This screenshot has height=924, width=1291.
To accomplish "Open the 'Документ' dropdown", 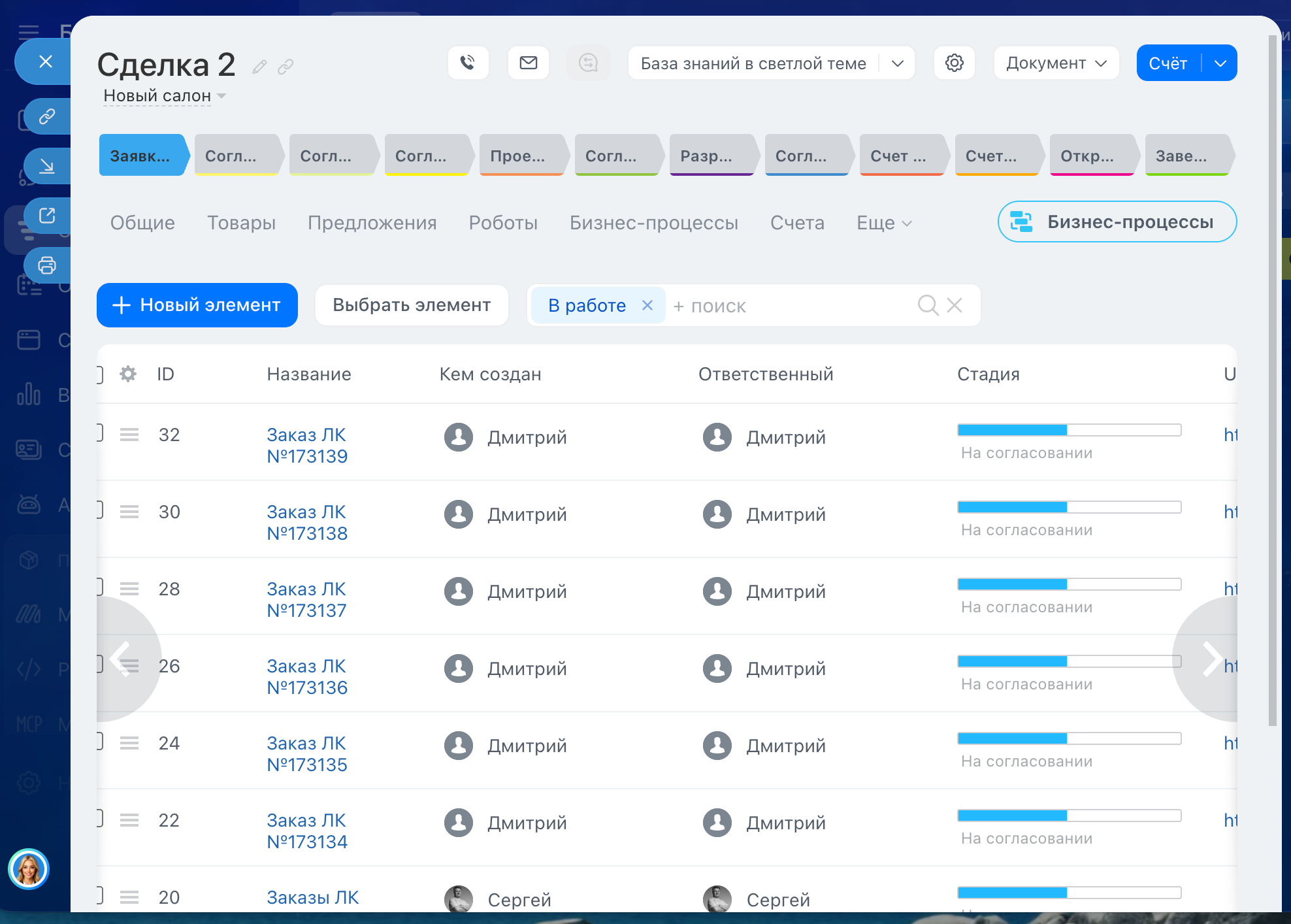I will pos(1055,63).
